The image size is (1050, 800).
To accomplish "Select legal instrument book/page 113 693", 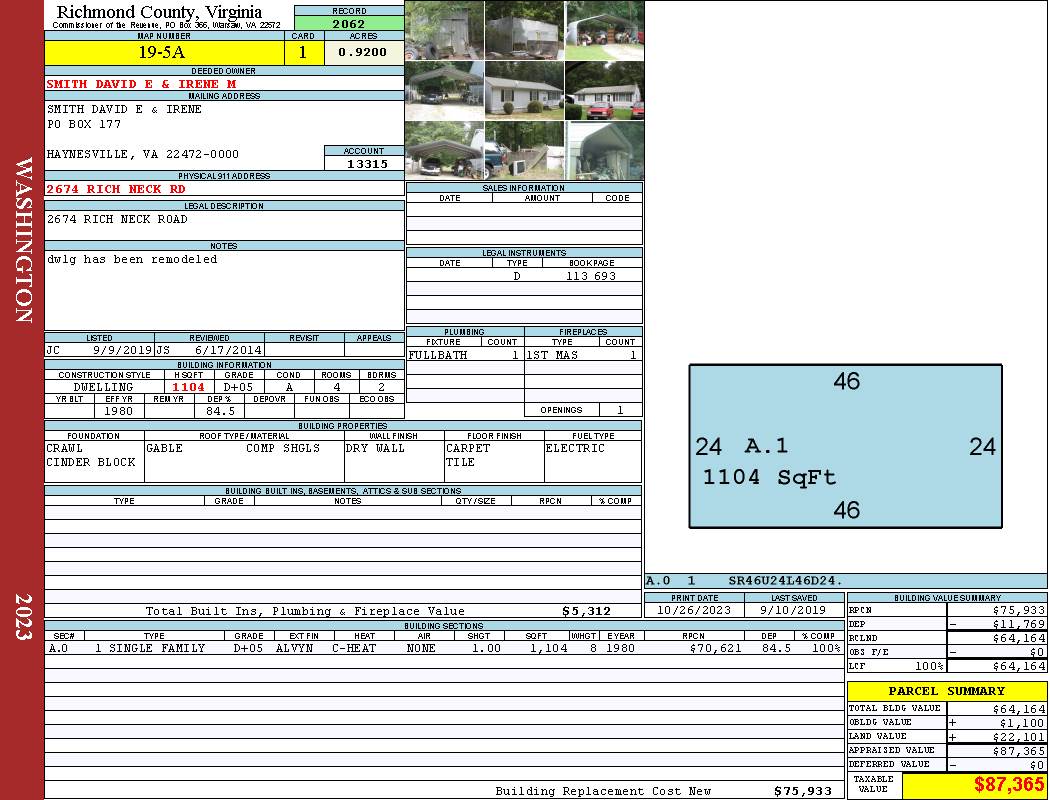I will coord(591,276).
